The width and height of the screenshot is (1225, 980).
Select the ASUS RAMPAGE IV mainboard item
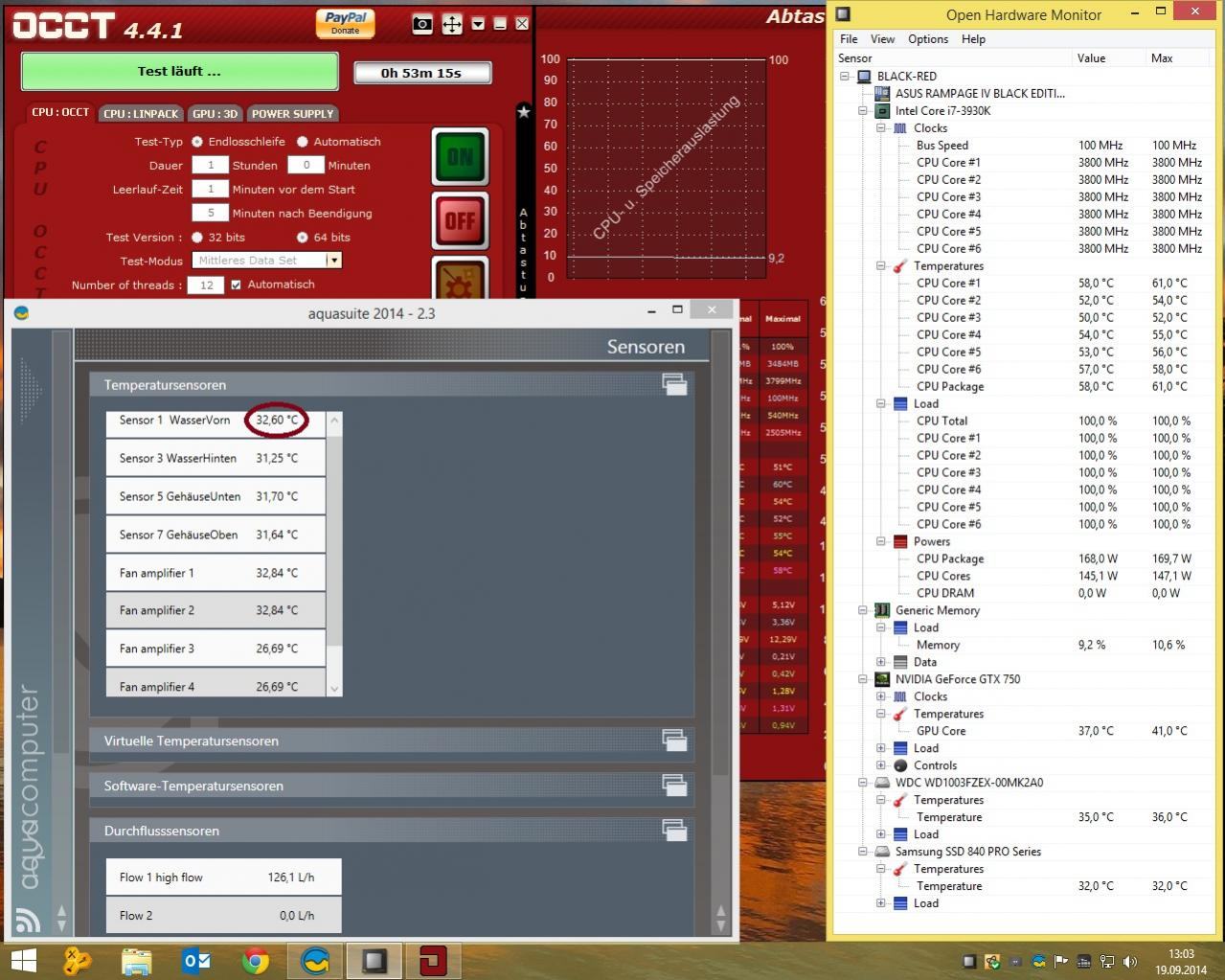(x=980, y=94)
